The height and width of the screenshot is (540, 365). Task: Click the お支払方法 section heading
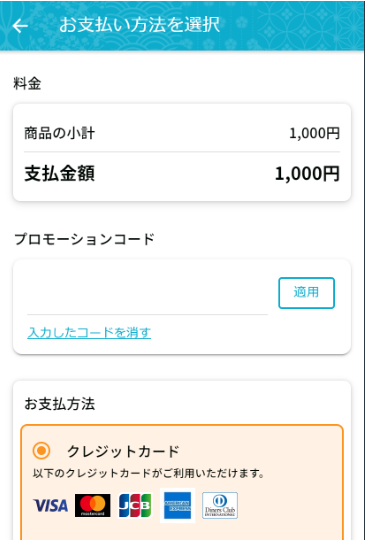click(60, 404)
